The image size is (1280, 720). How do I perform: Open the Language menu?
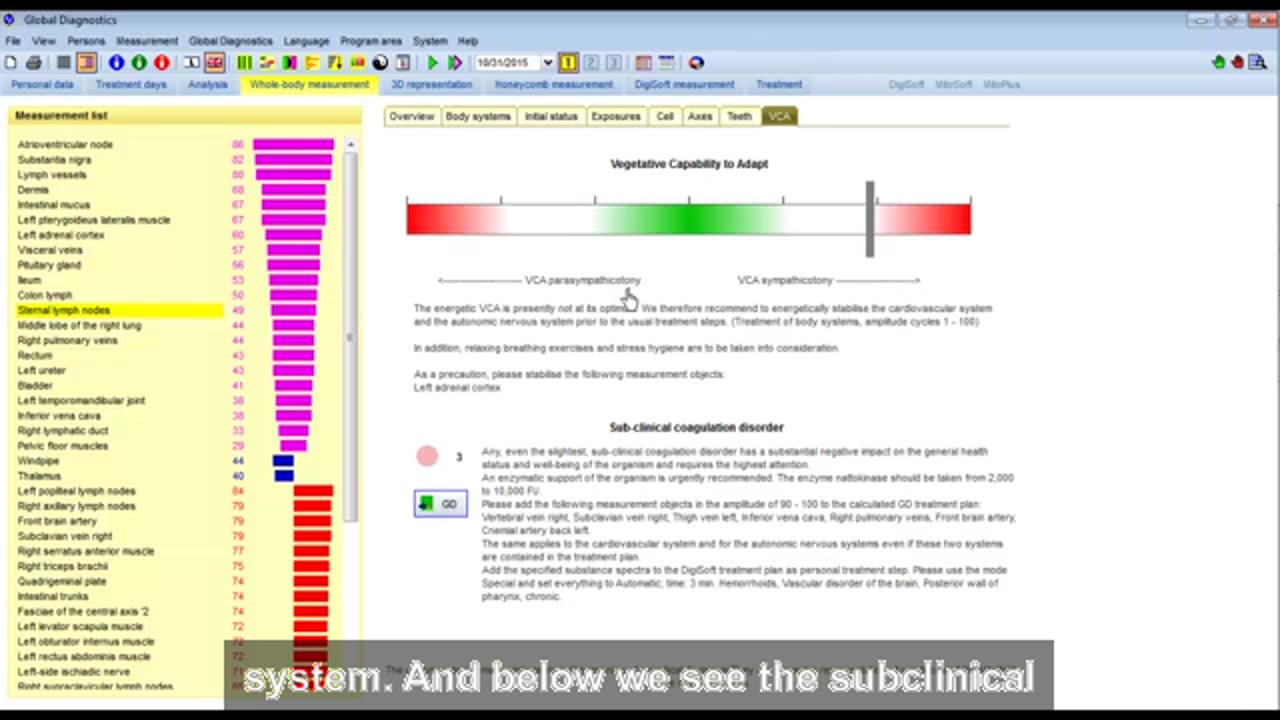click(x=306, y=41)
